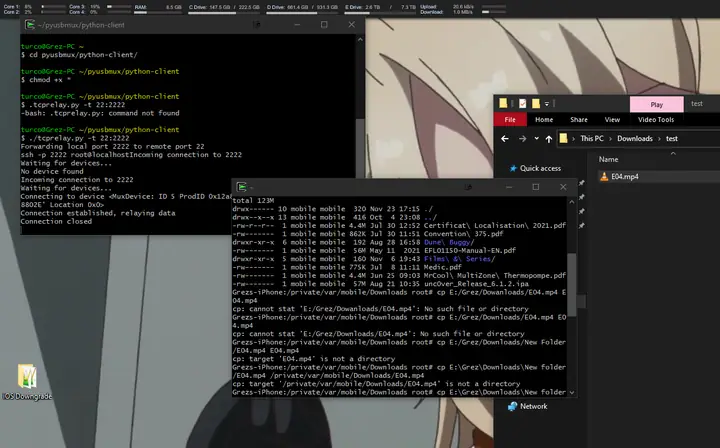
Task: Select the E04.mp4 file
Action: [624, 177]
